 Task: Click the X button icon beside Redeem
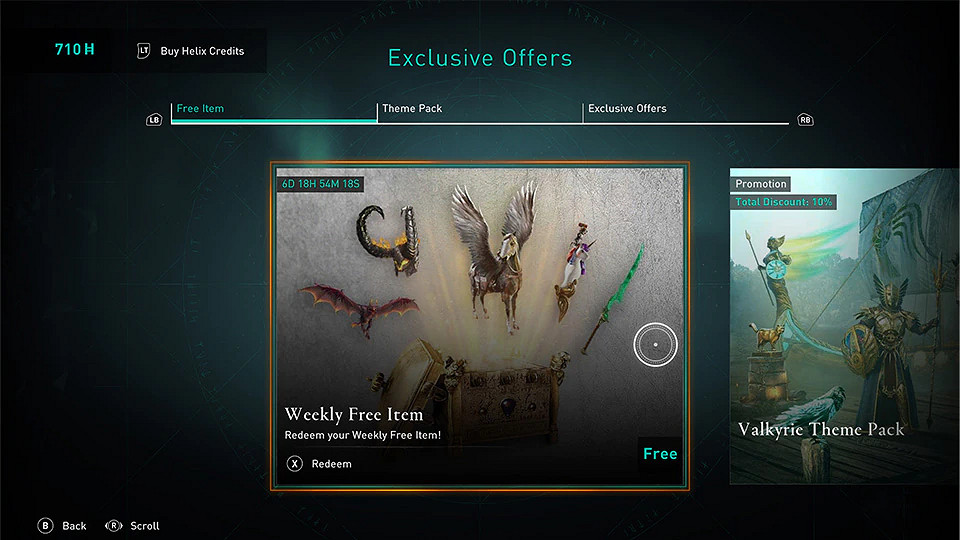(294, 463)
